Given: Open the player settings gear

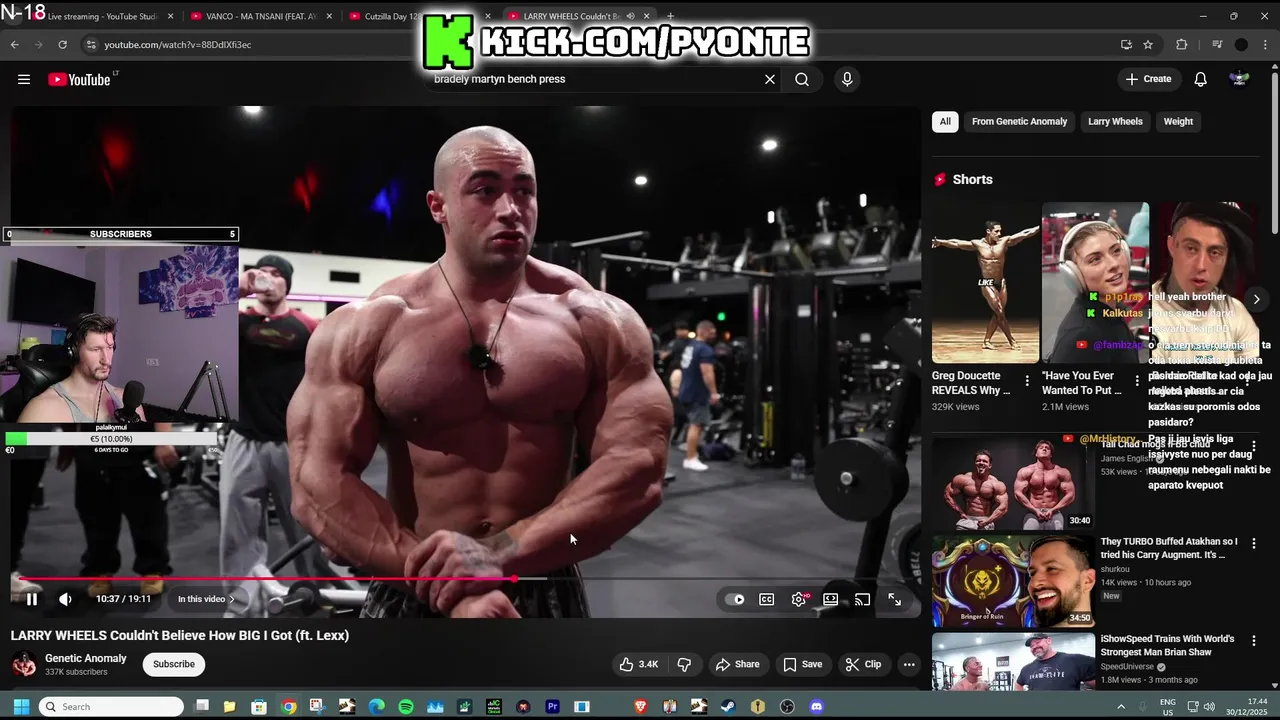Looking at the screenshot, I should click(x=799, y=599).
